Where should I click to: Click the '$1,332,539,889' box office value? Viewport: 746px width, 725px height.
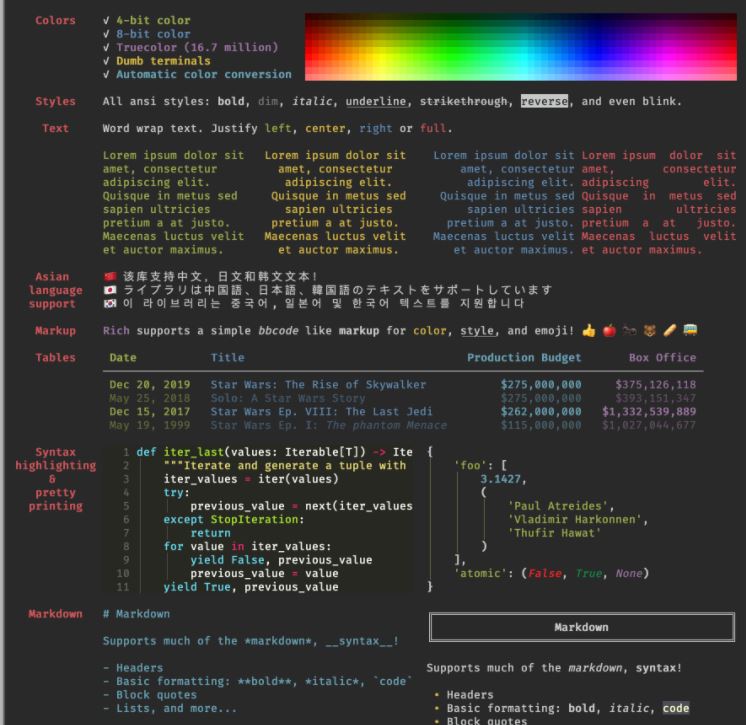click(x=649, y=411)
